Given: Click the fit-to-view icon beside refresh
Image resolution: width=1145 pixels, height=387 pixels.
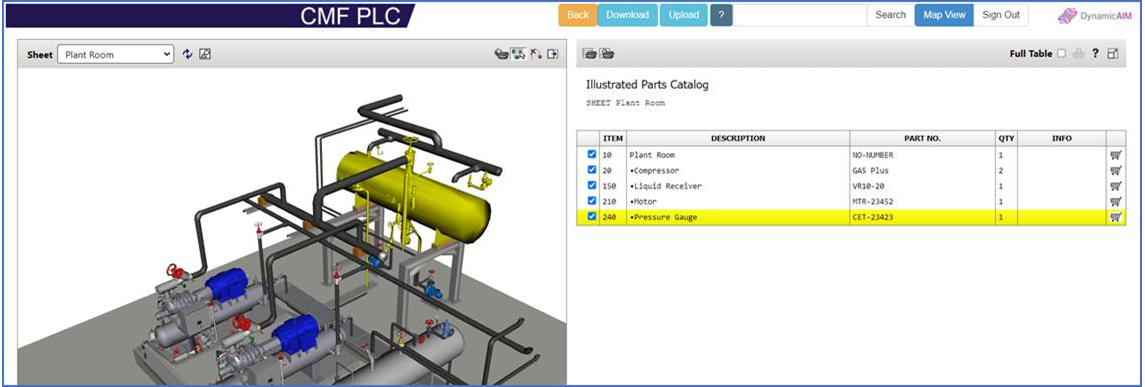Looking at the screenshot, I should pyautogui.click(x=205, y=54).
